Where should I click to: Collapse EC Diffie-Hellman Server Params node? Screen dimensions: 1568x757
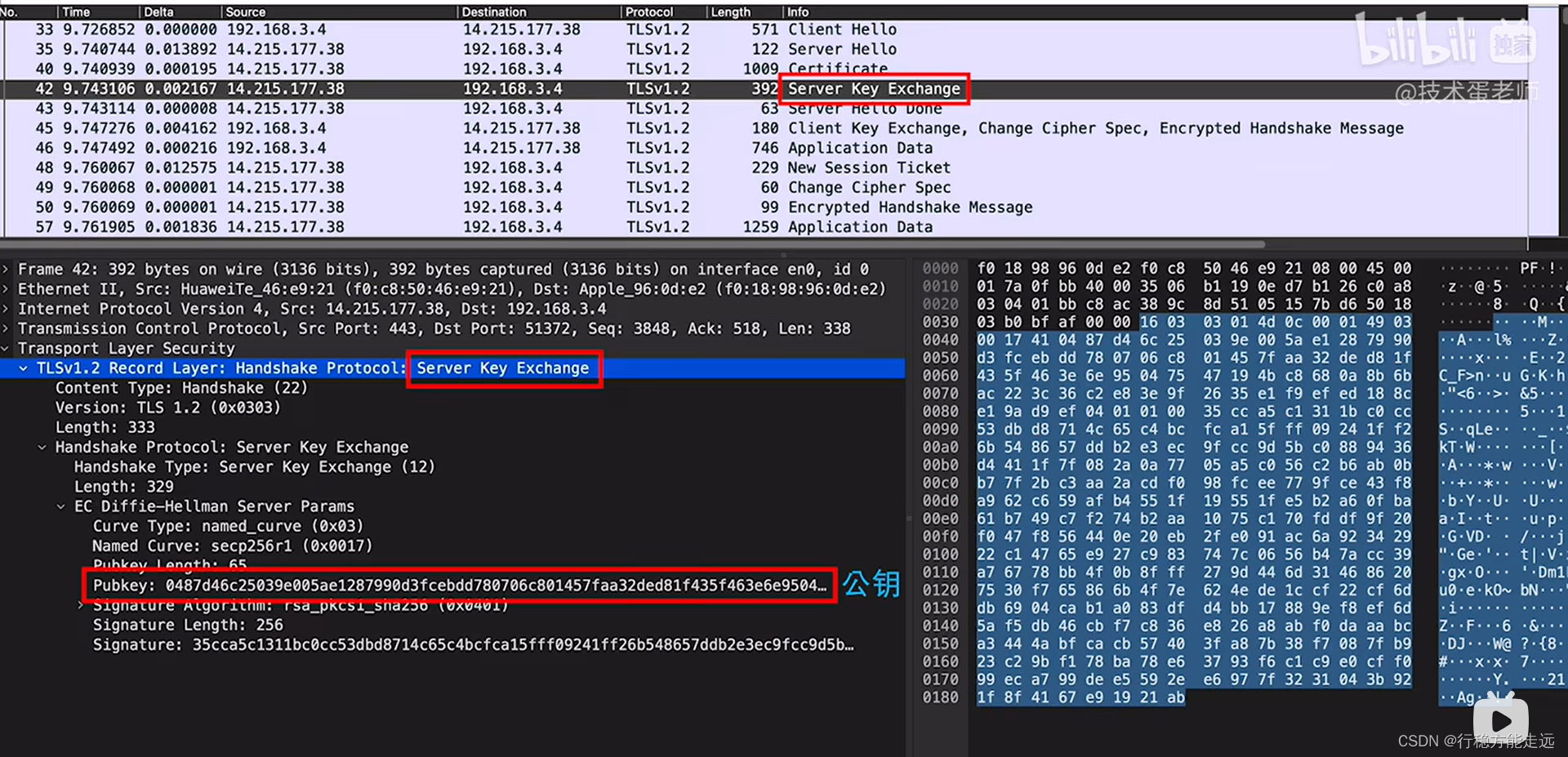(61, 506)
